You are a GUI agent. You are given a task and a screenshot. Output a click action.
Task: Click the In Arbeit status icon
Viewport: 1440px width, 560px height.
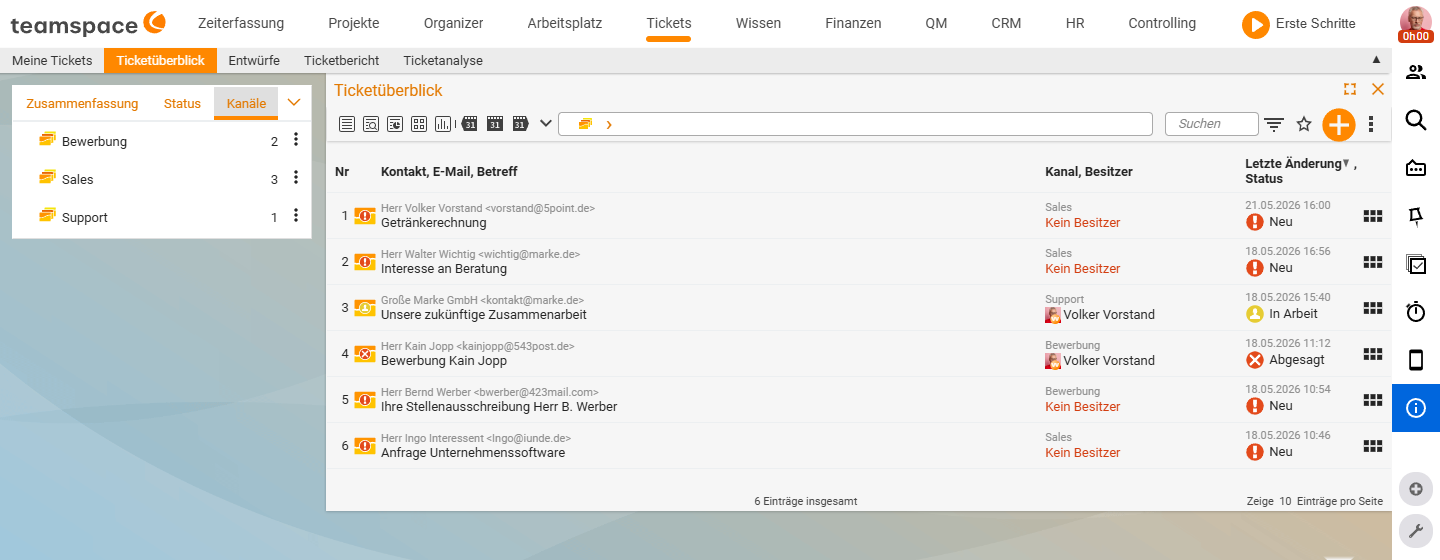click(1255, 314)
